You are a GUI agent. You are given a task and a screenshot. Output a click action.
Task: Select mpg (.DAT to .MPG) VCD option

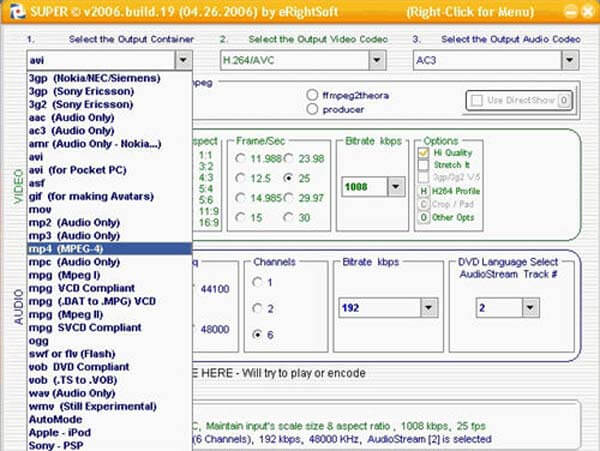tap(109, 301)
